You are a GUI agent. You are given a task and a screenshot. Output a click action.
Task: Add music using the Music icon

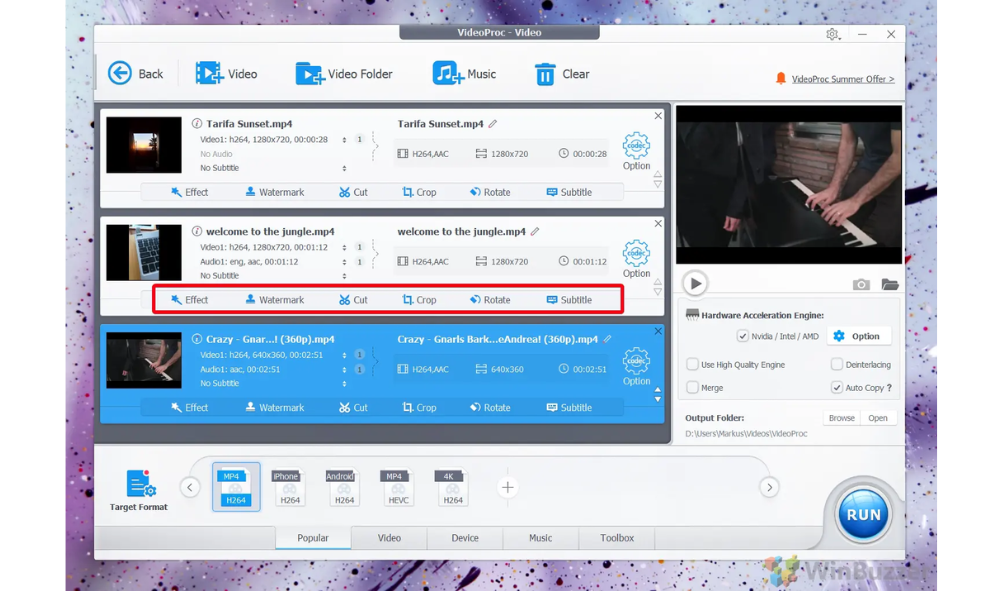(x=446, y=73)
